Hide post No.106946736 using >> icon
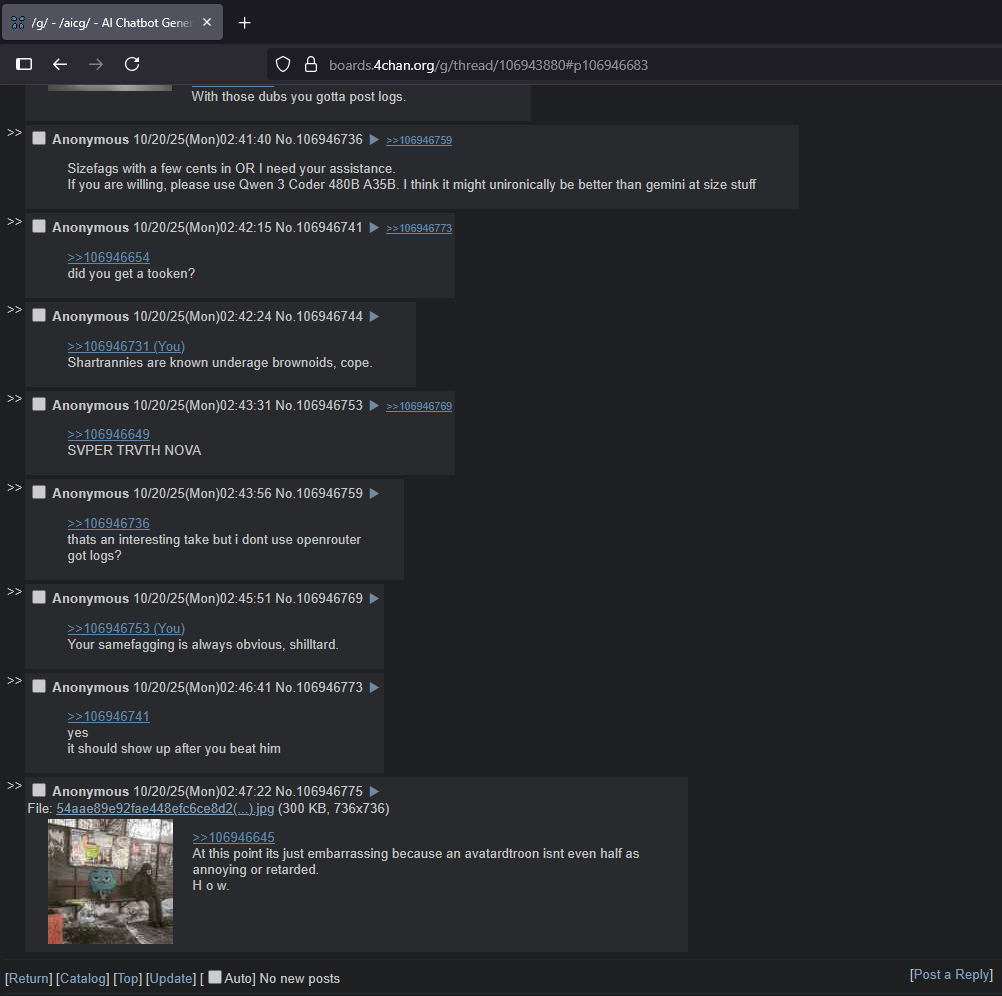The height and width of the screenshot is (996, 1002). tap(14, 133)
